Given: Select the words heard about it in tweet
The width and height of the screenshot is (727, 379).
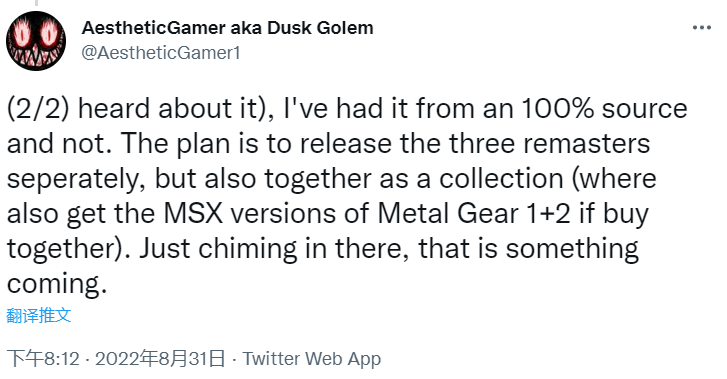Looking at the screenshot, I should (x=167, y=109).
